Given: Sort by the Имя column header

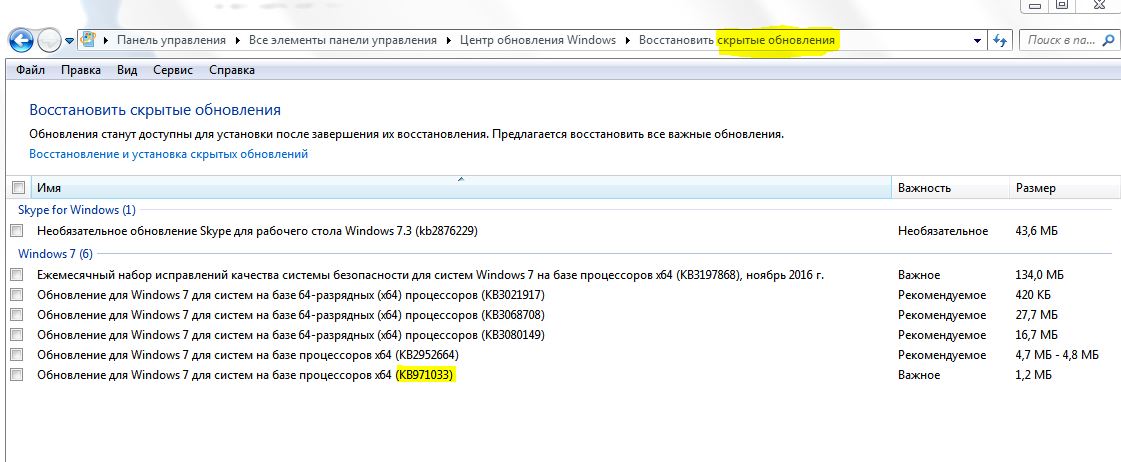Looking at the screenshot, I should [462, 188].
